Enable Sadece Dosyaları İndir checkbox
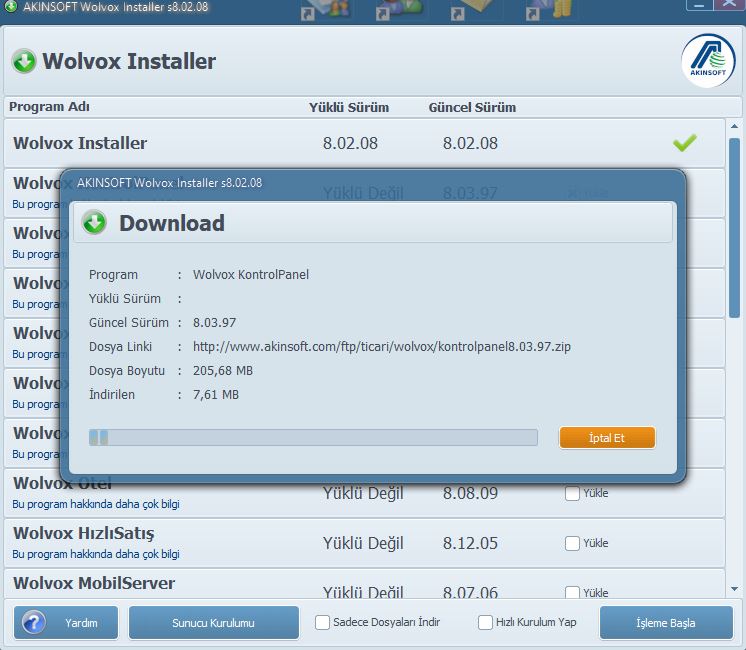This screenshot has height=650, width=746. click(322, 622)
